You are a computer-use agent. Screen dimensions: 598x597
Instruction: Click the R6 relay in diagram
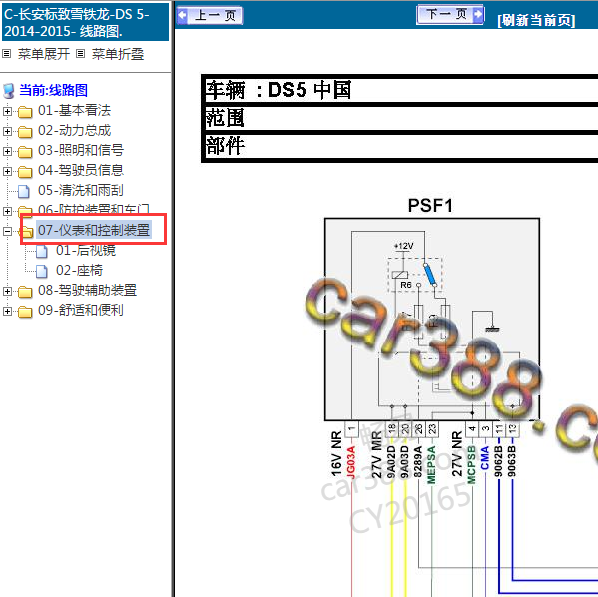click(x=405, y=285)
